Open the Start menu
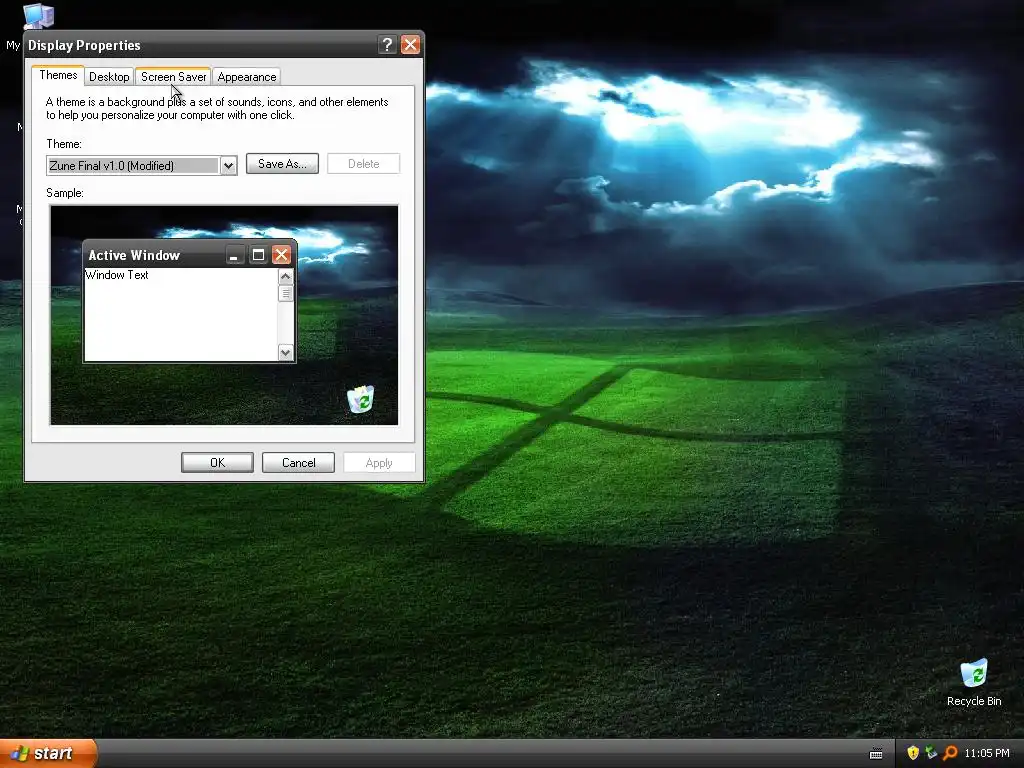This screenshot has height=768, width=1024. [x=48, y=753]
